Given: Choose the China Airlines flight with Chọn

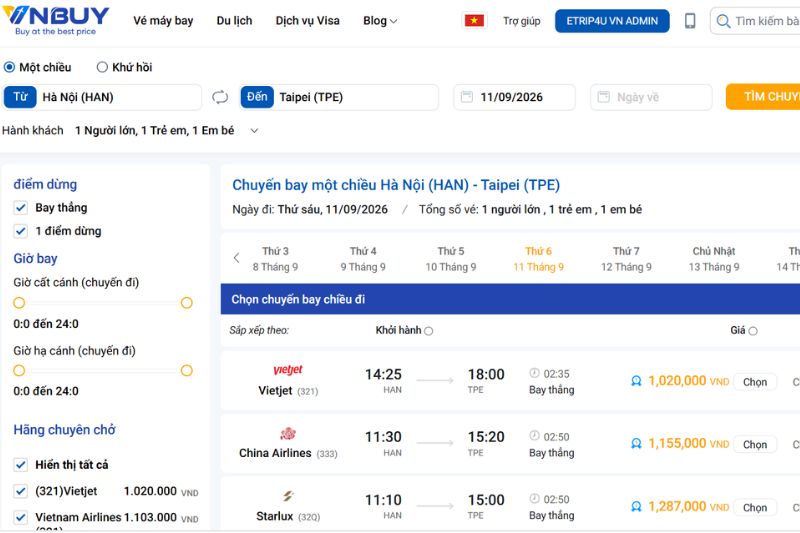Looking at the screenshot, I should [x=755, y=445].
